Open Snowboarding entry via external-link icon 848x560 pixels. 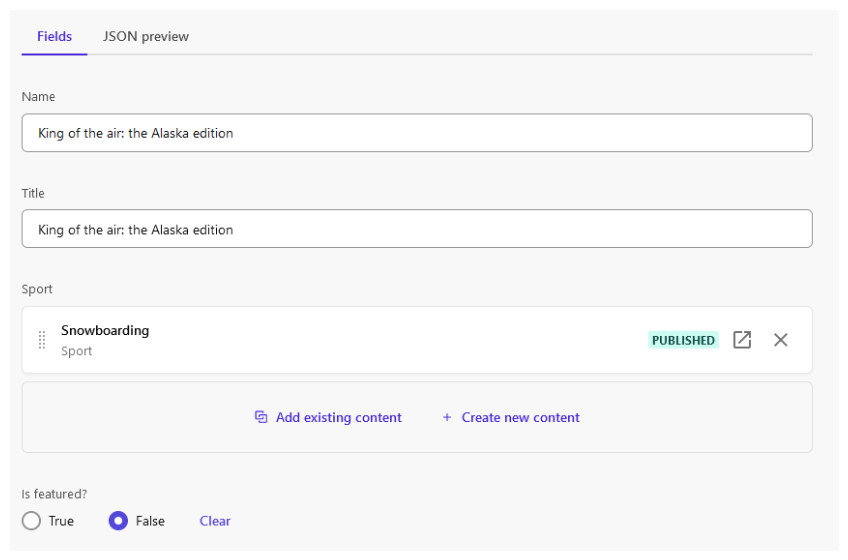(x=742, y=340)
